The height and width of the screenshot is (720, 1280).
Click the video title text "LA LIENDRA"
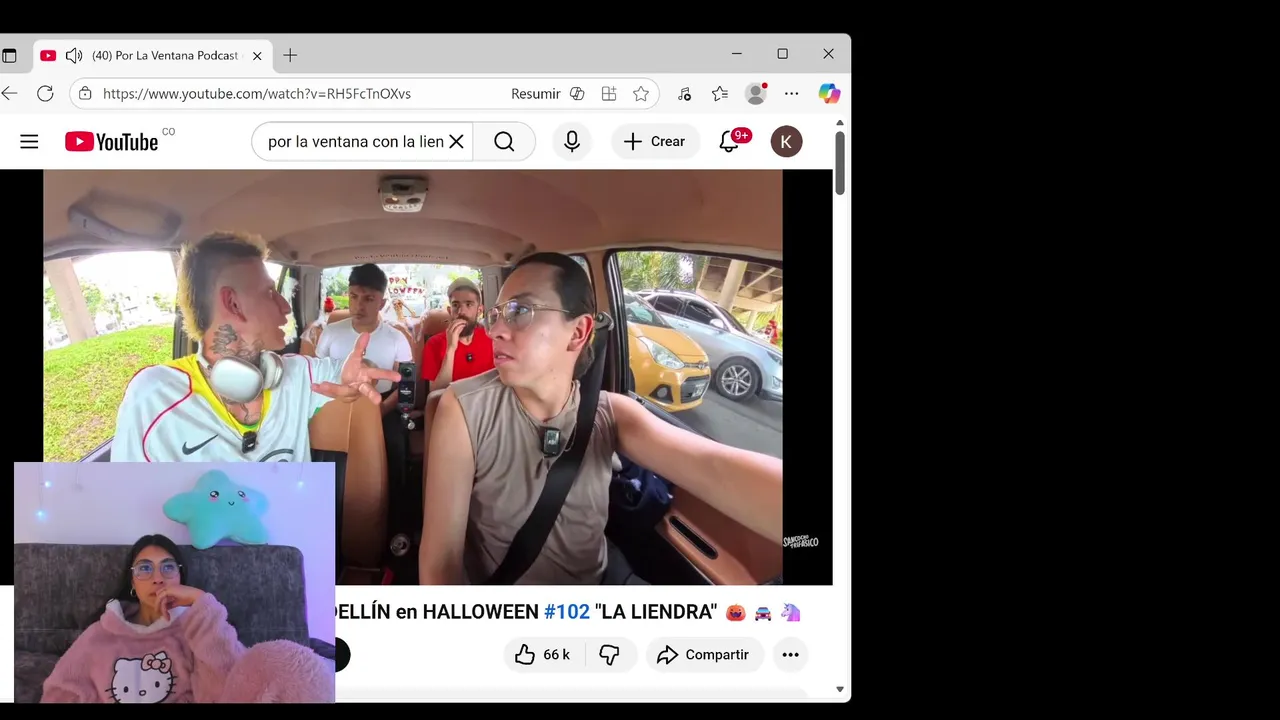(x=656, y=612)
